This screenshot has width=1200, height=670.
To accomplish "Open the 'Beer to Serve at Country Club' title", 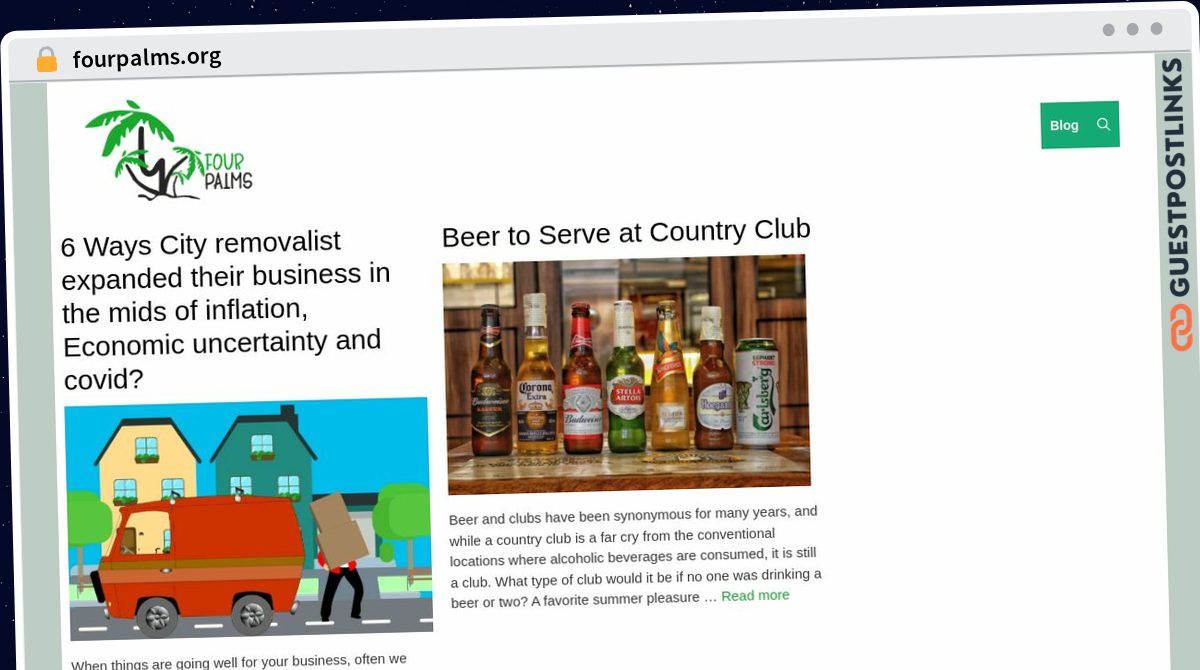I will click(626, 233).
